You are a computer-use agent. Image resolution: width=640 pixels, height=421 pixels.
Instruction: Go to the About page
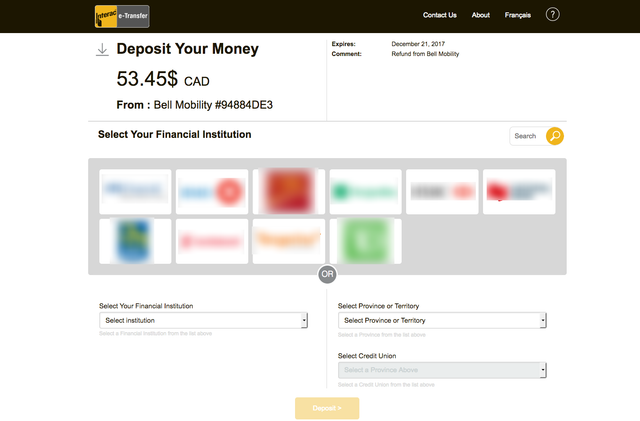point(480,15)
